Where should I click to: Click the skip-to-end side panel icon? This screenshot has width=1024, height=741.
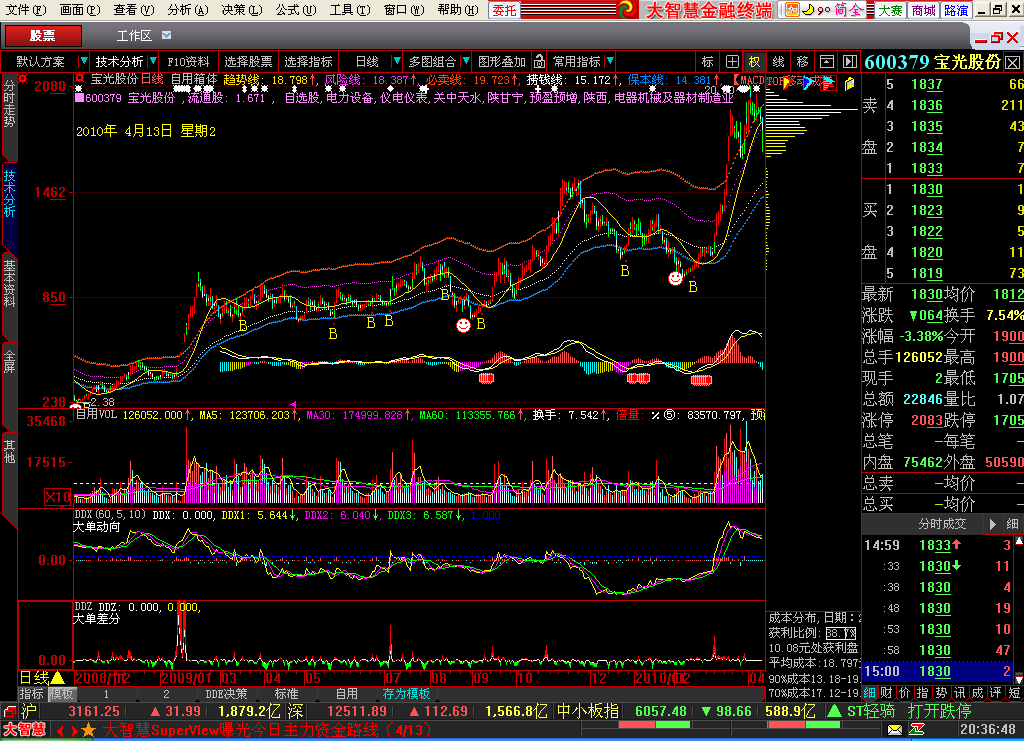[x=850, y=61]
